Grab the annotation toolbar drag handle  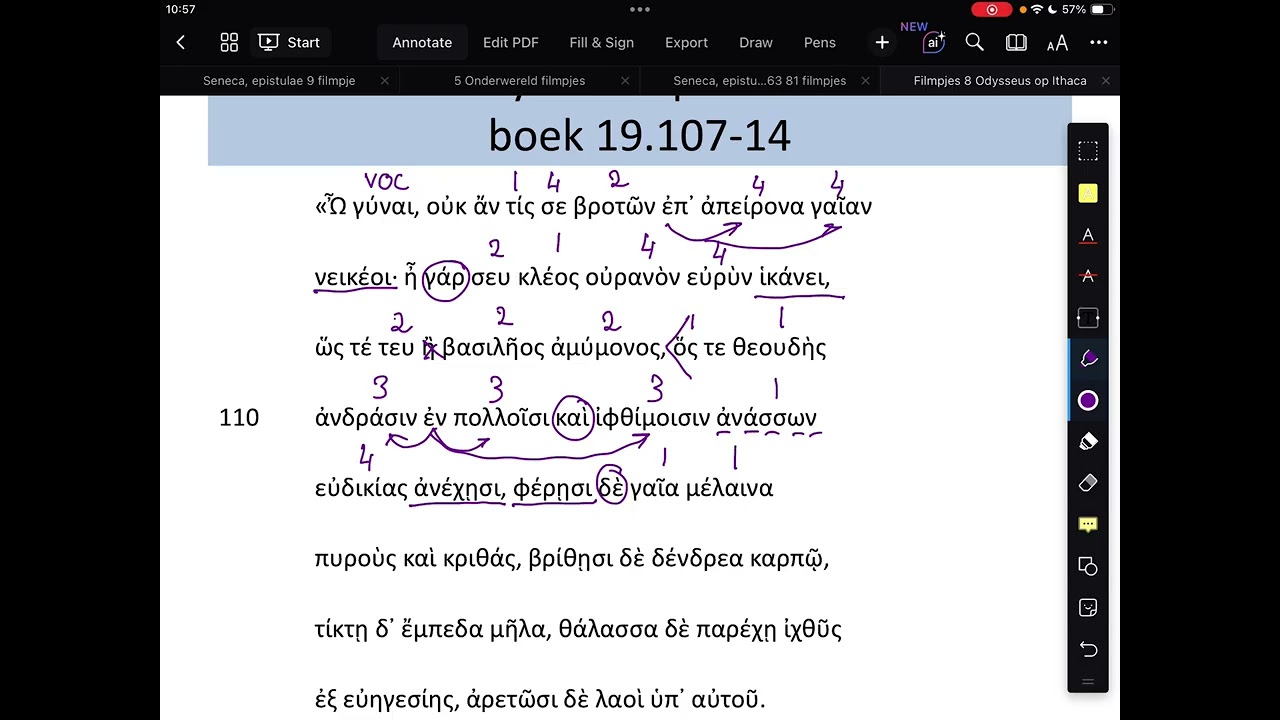(x=1088, y=682)
